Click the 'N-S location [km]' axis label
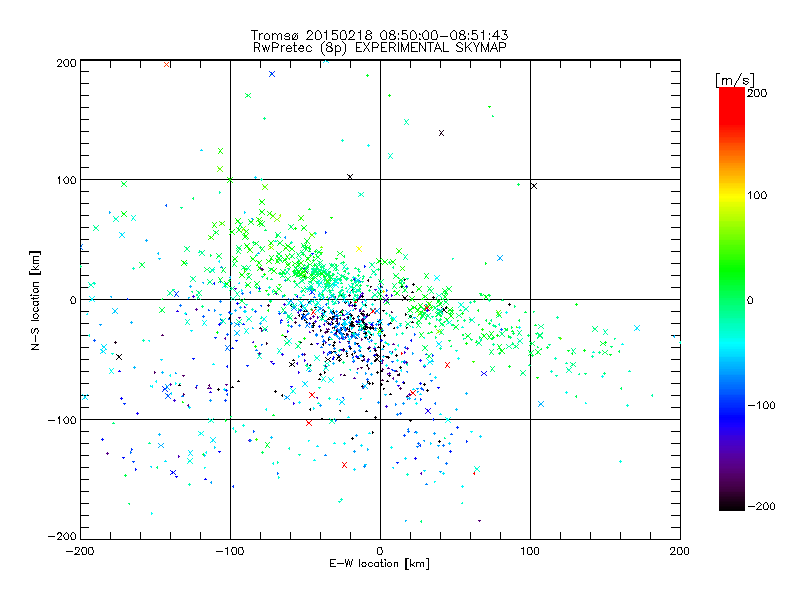Screen dimensions: 800x600 pos(35,300)
